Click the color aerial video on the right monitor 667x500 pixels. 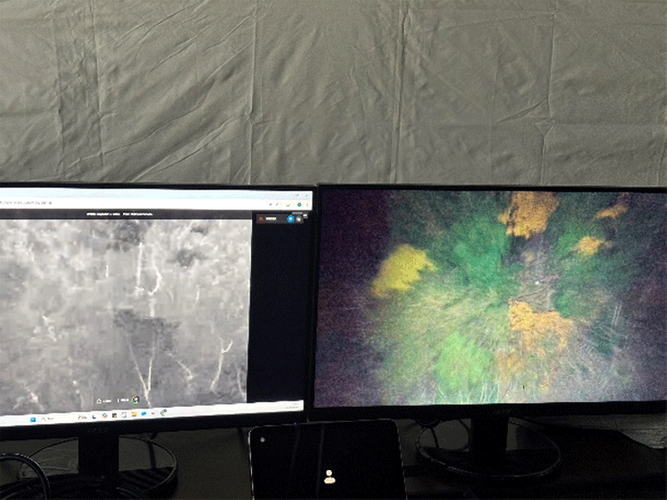pyautogui.click(x=491, y=297)
